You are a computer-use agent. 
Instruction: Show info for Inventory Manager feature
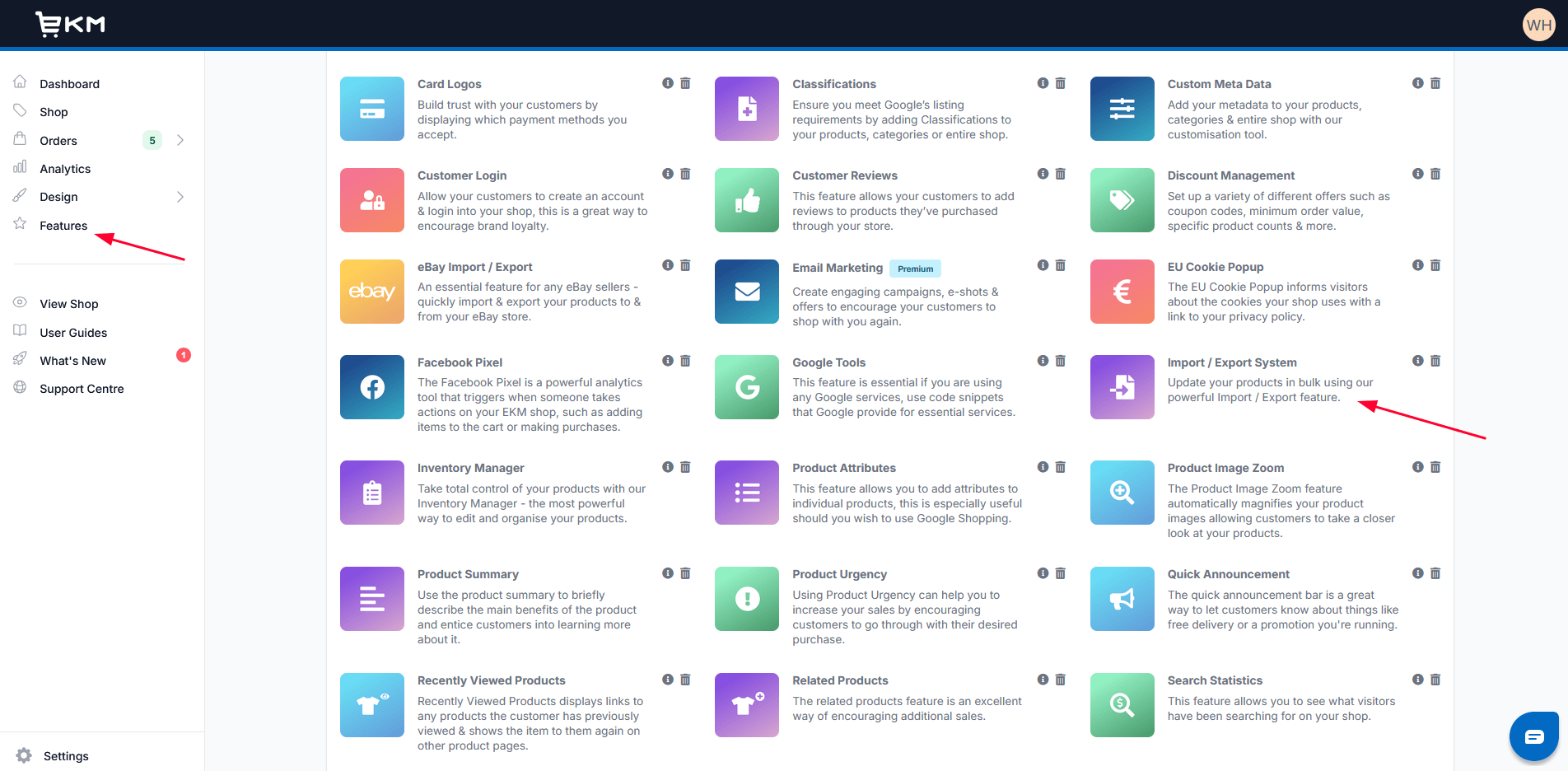668,467
